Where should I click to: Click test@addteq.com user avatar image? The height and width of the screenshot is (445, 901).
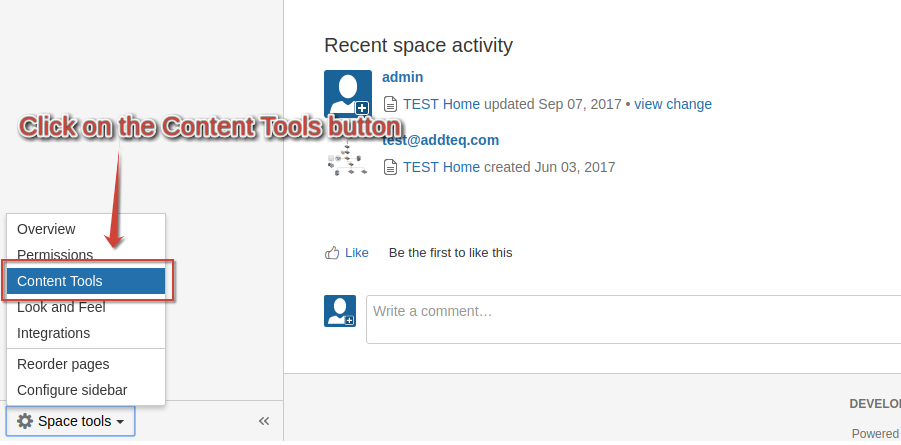(348, 157)
